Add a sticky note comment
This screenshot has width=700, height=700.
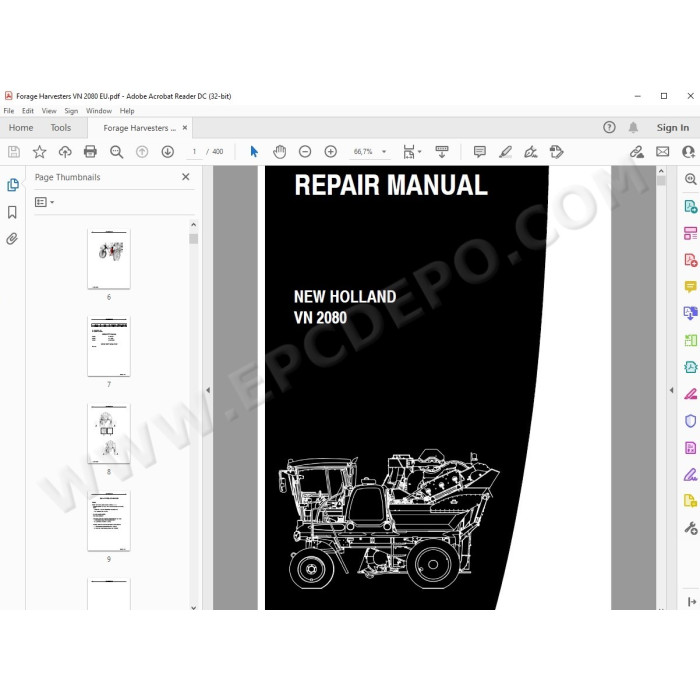click(479, 152)
